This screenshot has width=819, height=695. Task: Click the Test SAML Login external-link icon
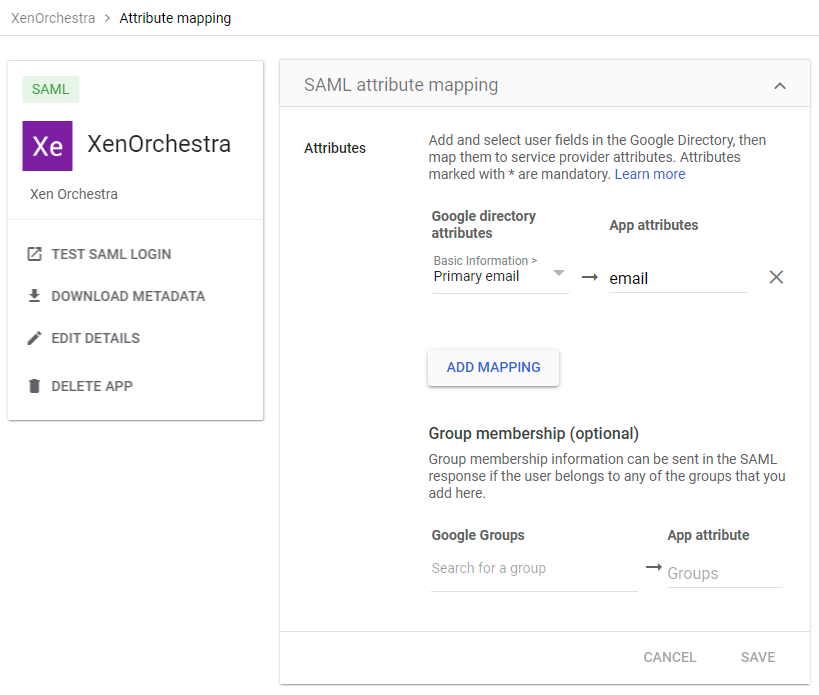point(34,254)
